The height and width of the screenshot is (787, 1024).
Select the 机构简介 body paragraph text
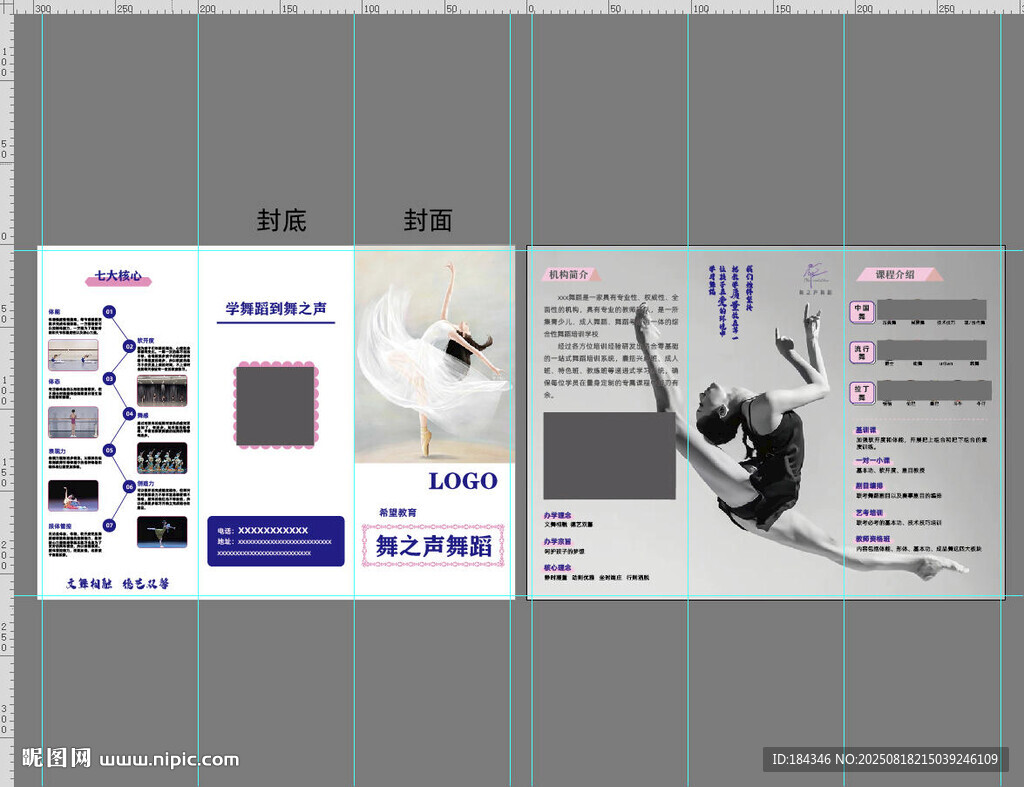tap(611, 345)
